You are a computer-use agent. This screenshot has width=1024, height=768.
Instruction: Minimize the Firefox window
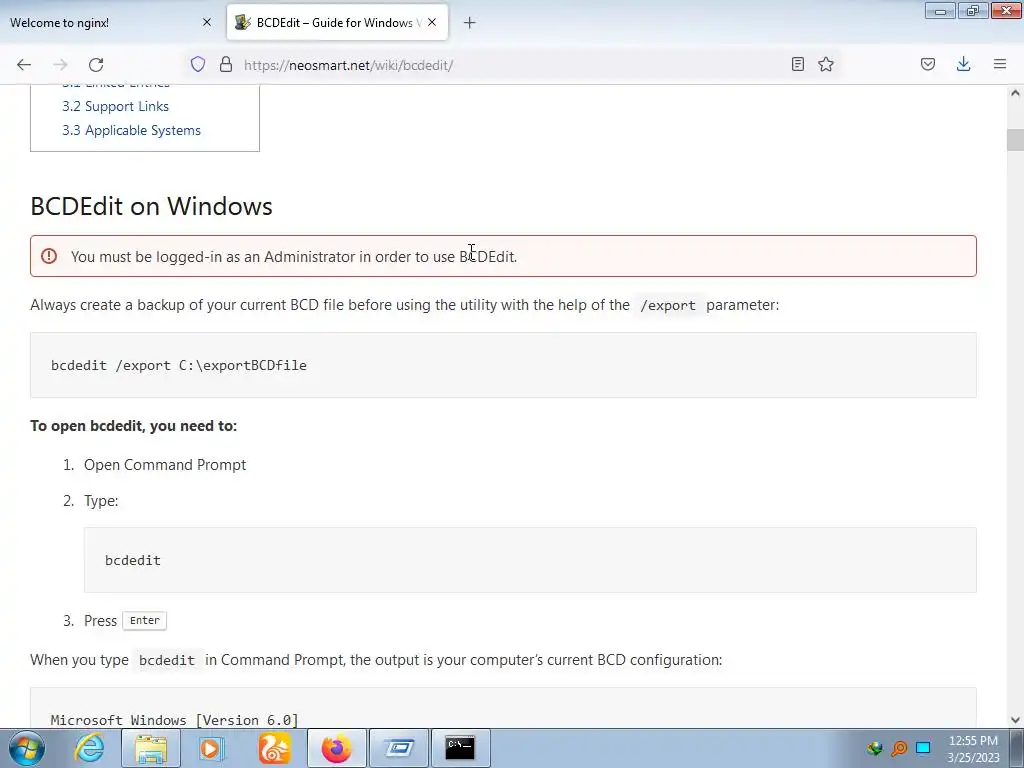pyautogui.click(x=940, y=10)
